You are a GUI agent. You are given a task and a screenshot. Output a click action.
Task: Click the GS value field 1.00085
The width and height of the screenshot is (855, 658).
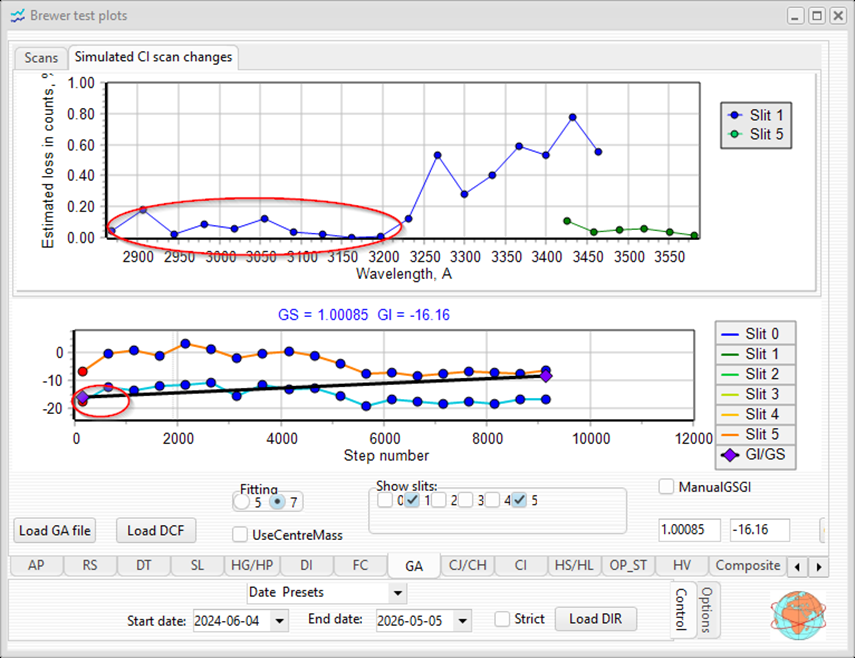click(x=689, y=530)
